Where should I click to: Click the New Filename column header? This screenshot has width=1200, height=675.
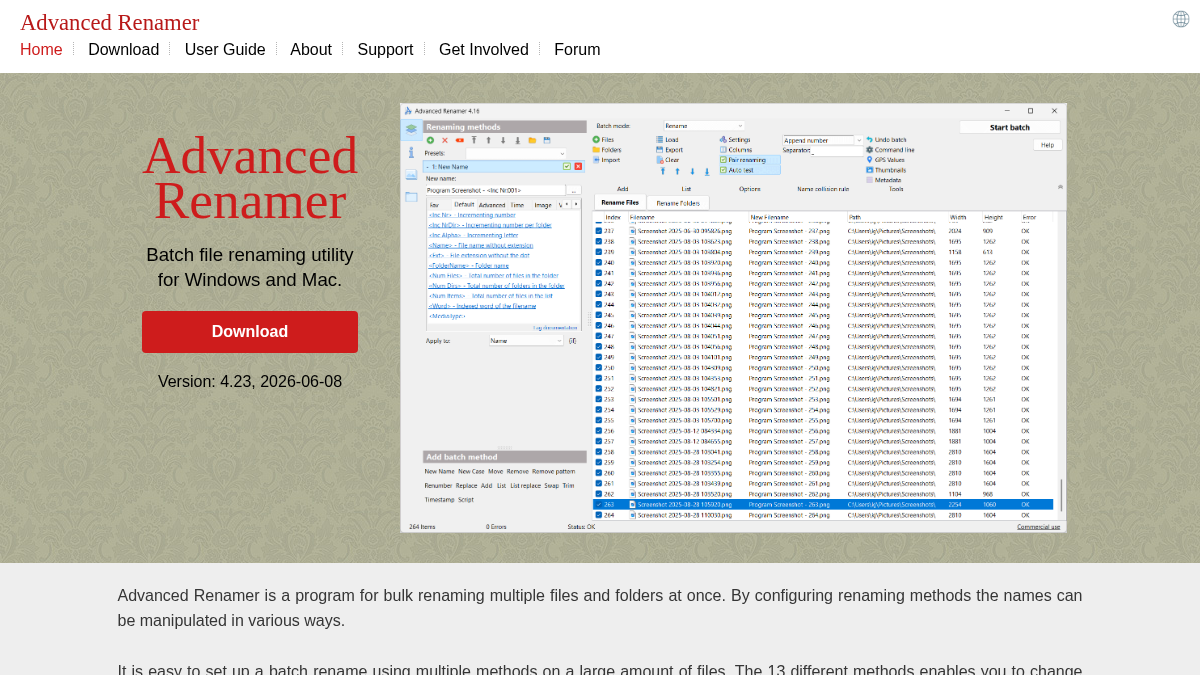pos(770,217)
